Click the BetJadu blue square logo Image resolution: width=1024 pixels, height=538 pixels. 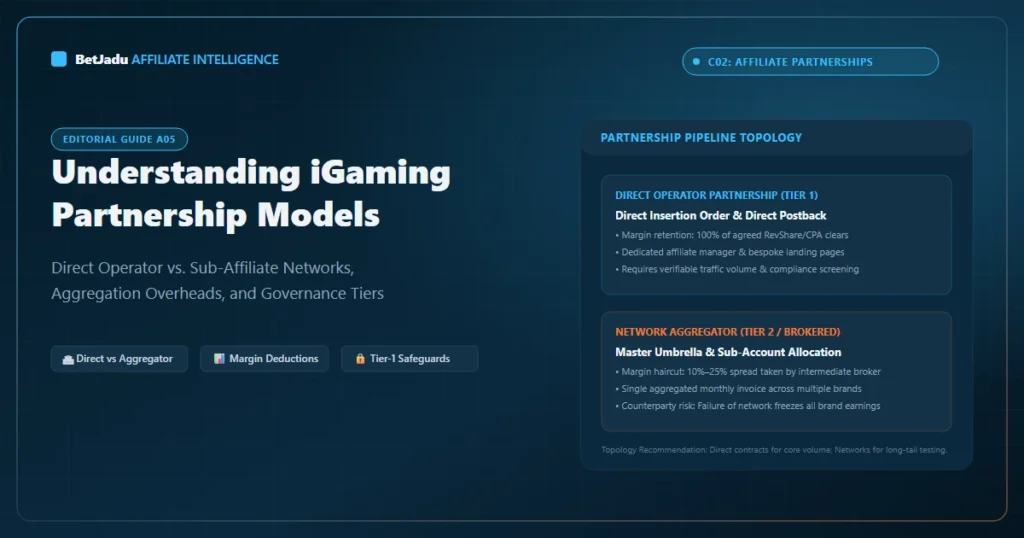(x=59, y=59)
